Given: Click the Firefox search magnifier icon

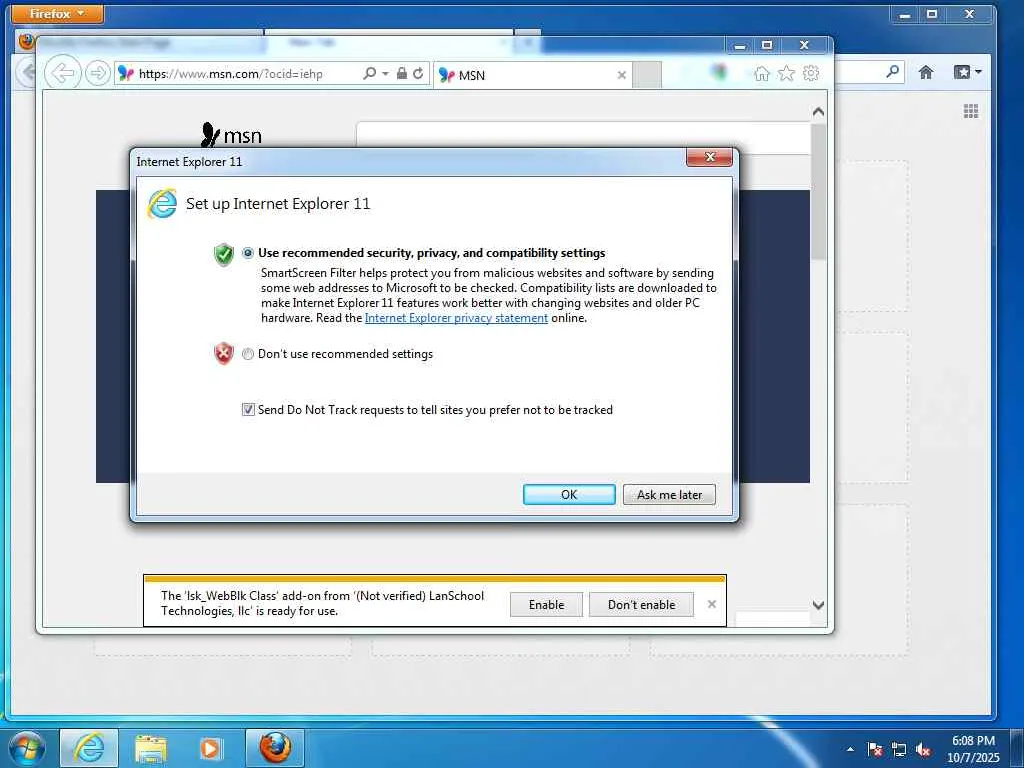Looking at the screenshot, I should pyautogui.click(x=892, y=71).
